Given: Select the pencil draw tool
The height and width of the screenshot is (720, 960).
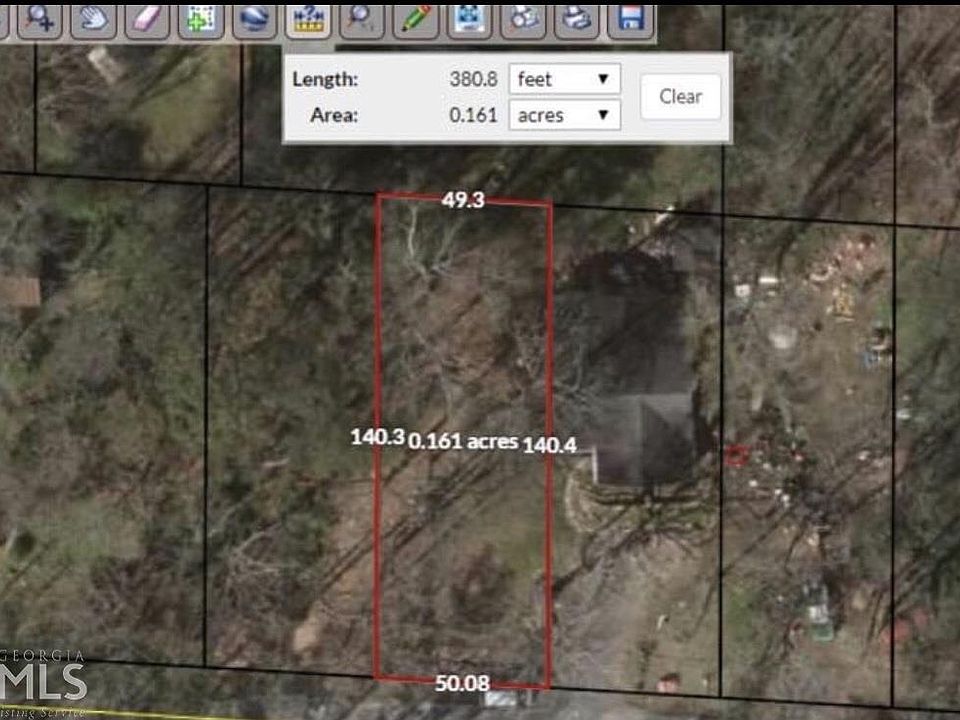Looking at the screenshot, I should click(x=415, y=17).
